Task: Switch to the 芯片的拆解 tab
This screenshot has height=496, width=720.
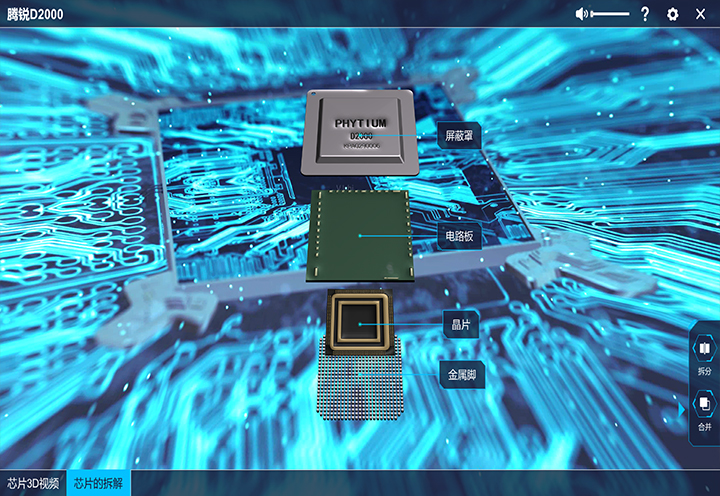Action: (98, 482)
